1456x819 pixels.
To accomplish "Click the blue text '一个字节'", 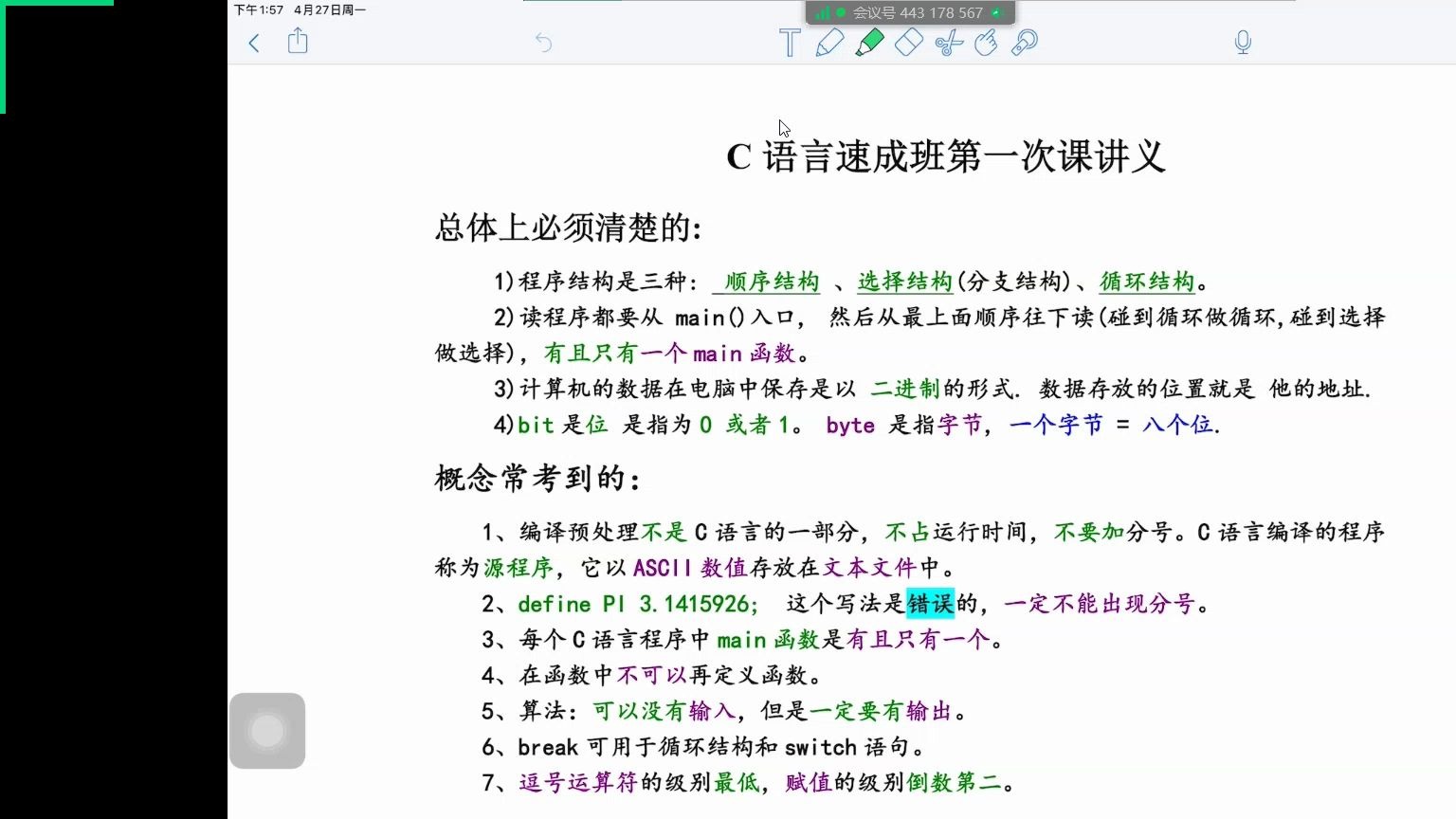I will tap(1056, 425).
